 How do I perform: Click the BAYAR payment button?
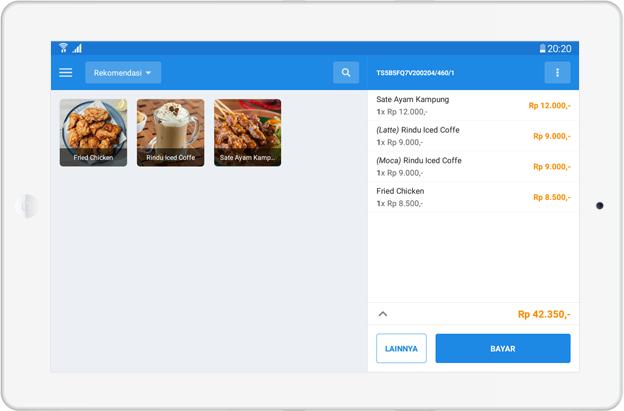503,349
